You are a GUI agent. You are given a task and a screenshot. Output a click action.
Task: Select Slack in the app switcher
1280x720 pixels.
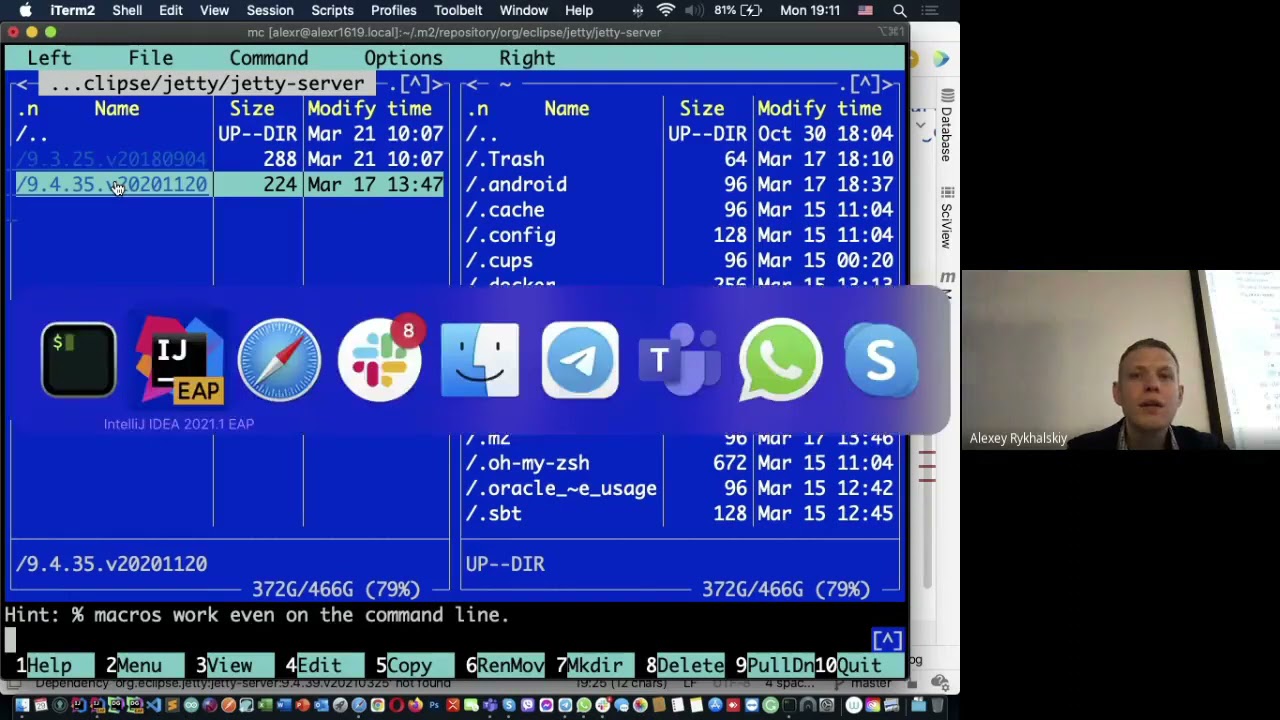(380, 360)
